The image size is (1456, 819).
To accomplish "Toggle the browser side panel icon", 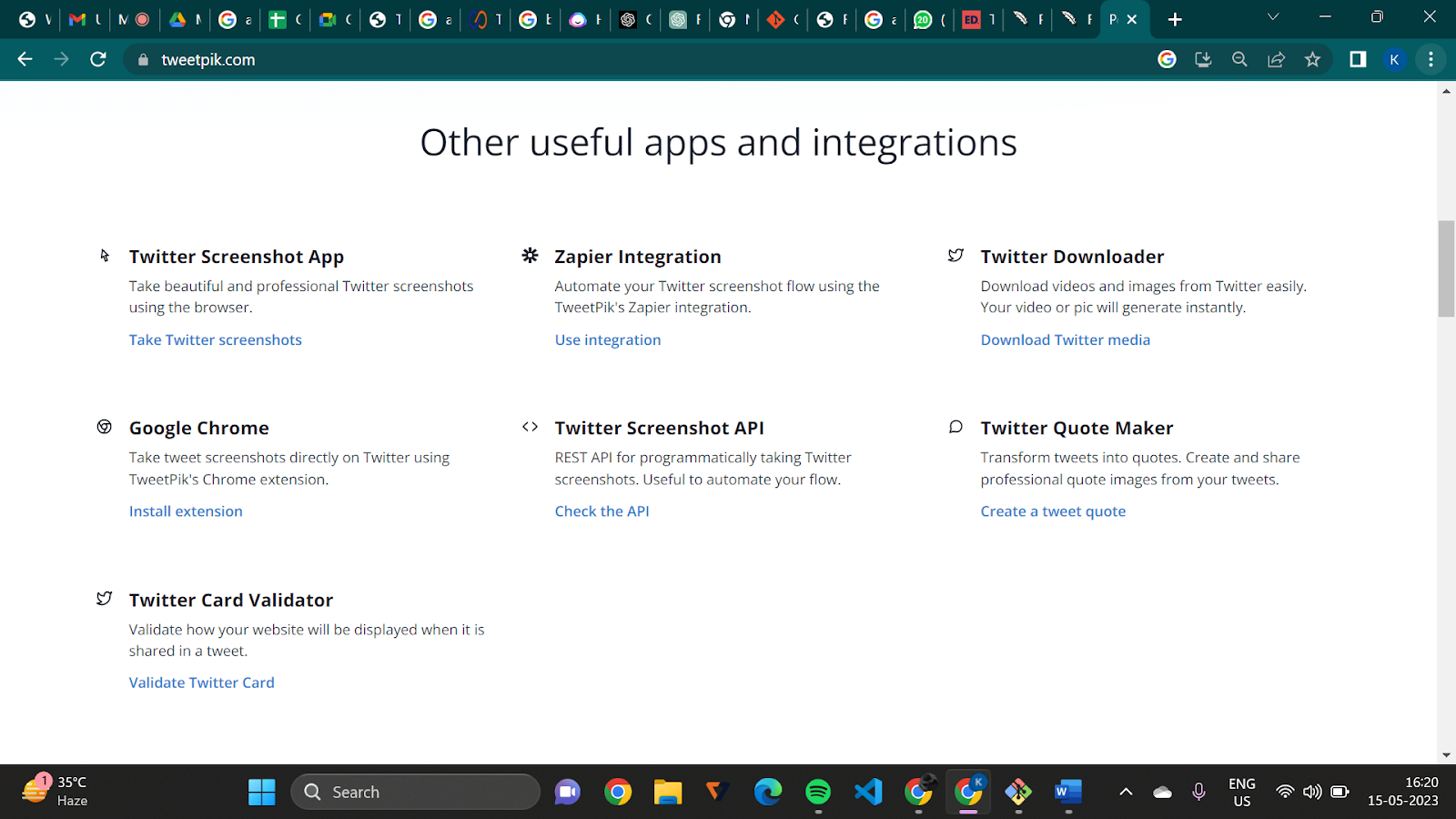I will tap(1358, 59).
